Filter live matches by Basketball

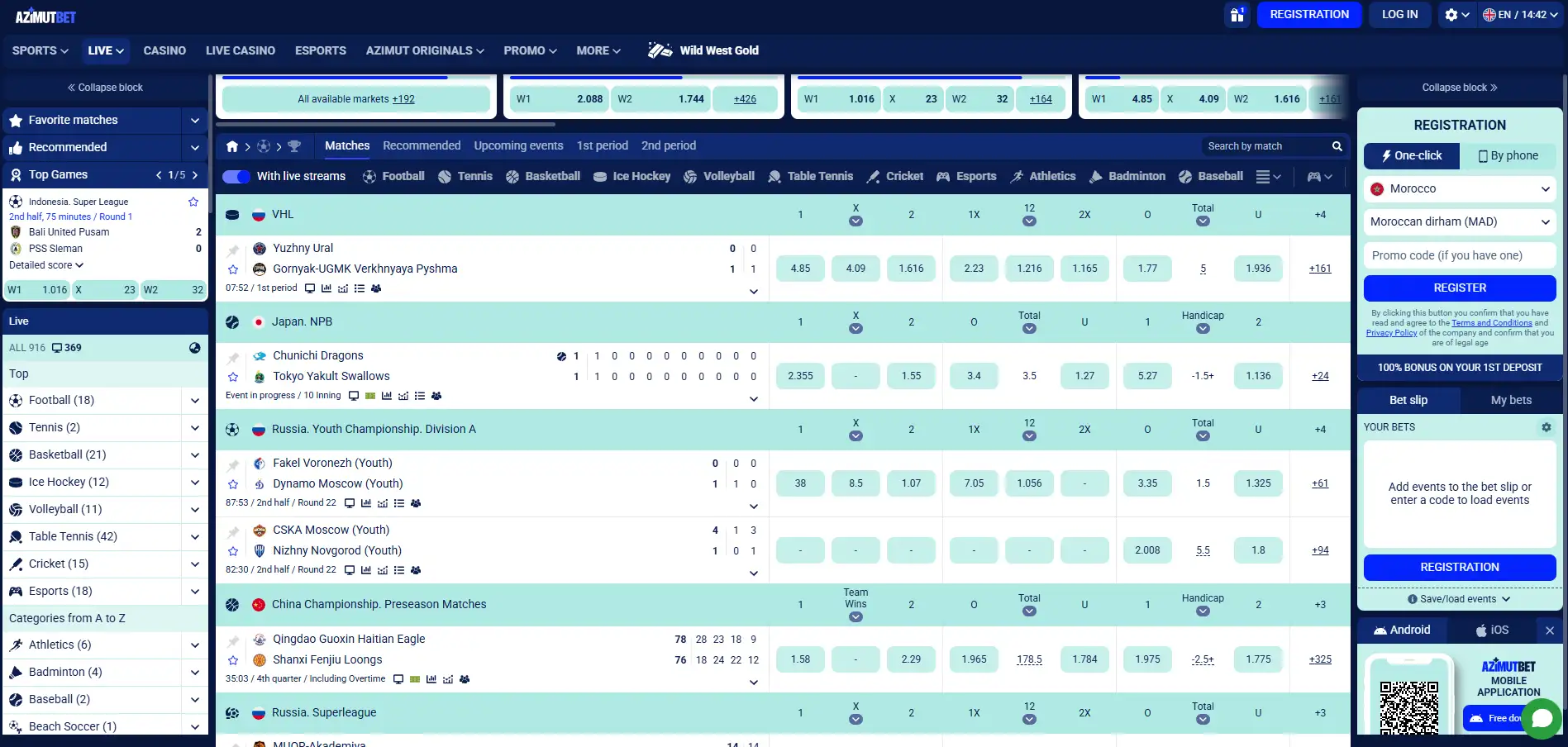point(543,176)
